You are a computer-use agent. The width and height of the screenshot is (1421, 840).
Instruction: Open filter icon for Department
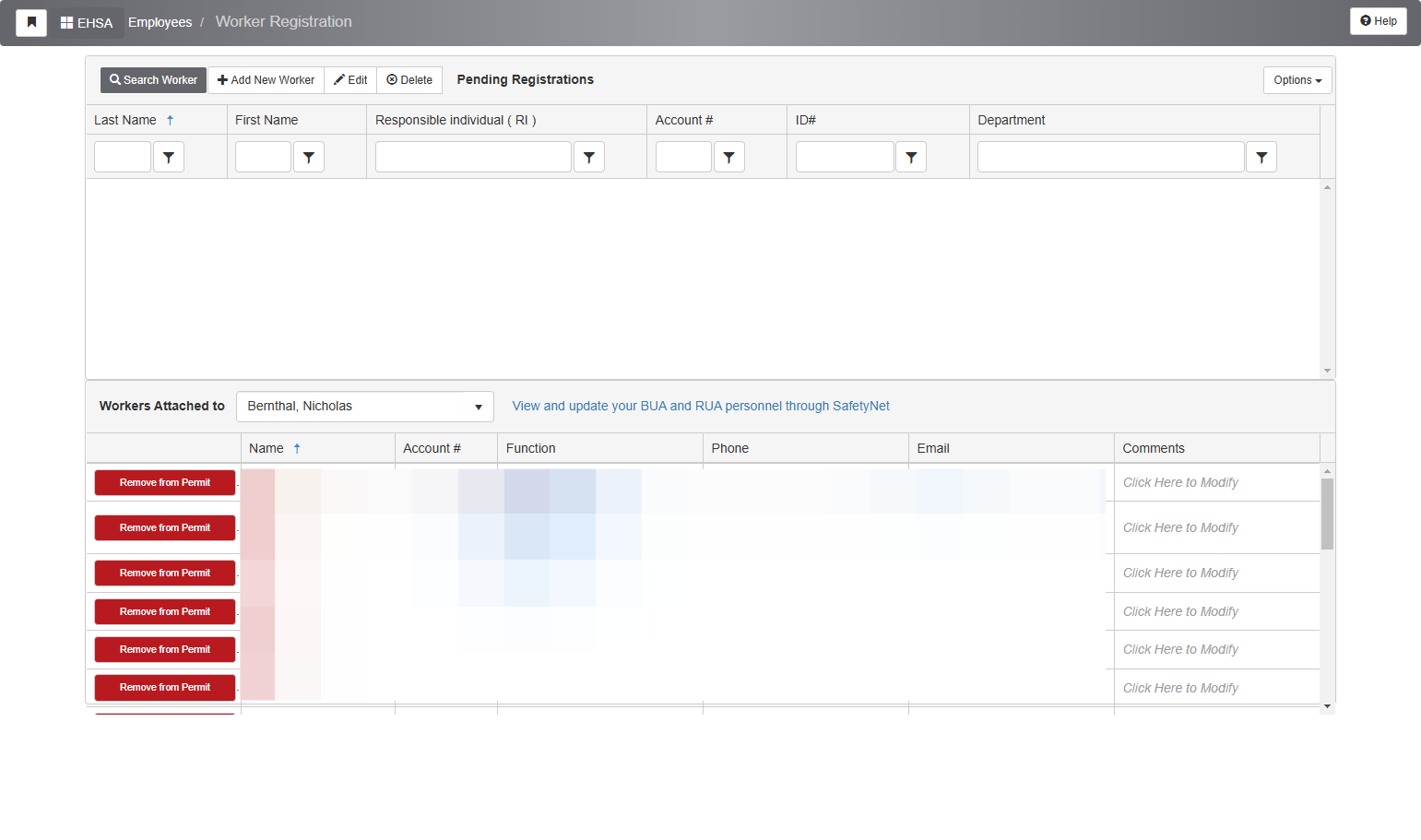pos(1261,157)
